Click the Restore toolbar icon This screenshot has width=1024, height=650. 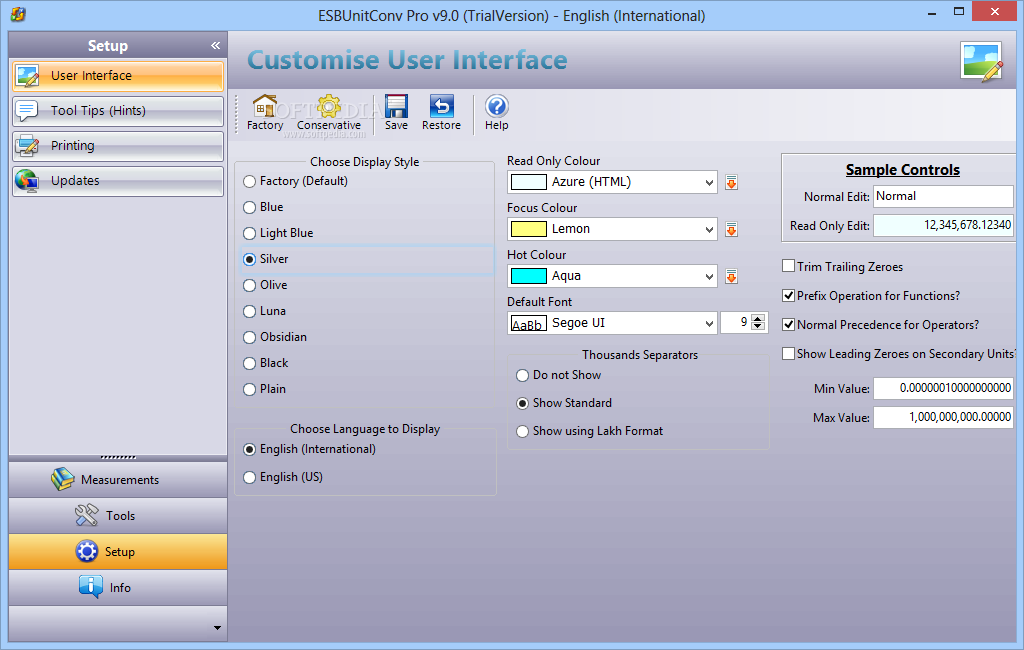tap(441, 106)
